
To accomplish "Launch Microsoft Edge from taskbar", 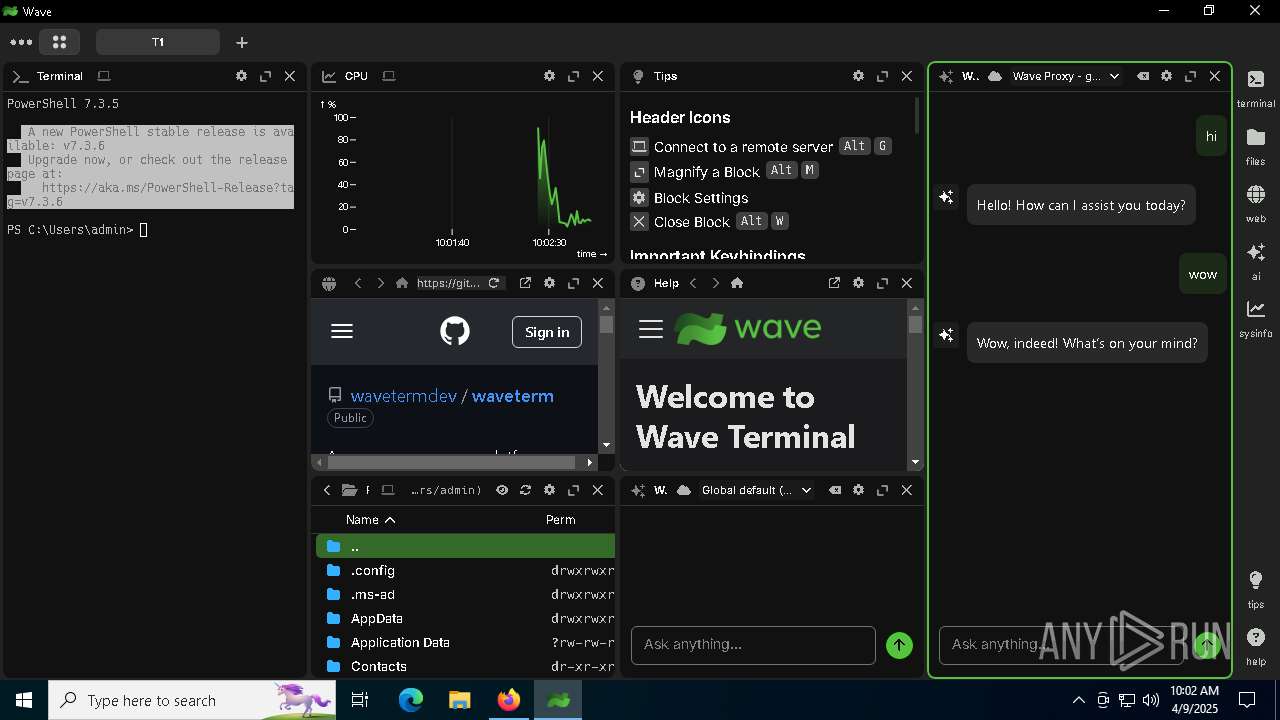I will (411, 700).
